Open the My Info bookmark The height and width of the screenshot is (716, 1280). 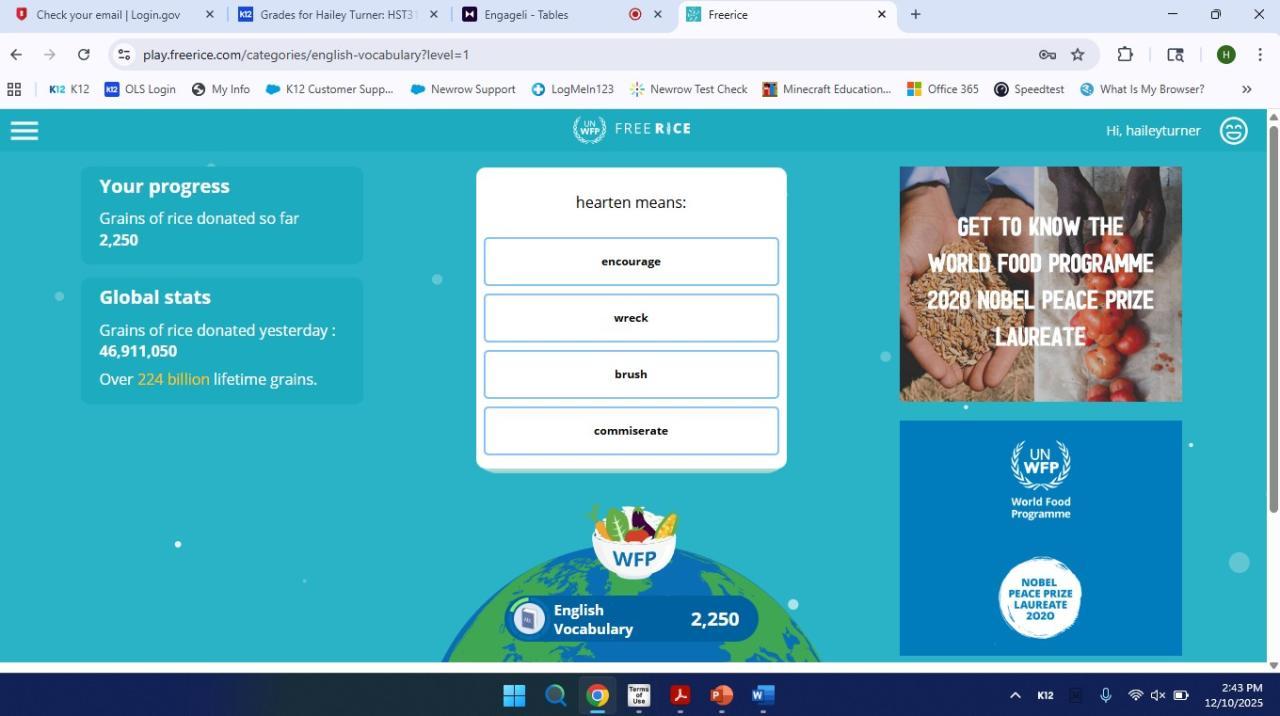pos(221,89)
